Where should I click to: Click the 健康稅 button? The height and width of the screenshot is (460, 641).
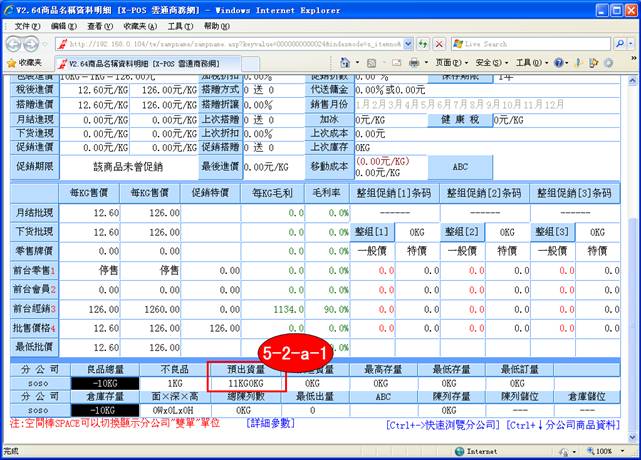(462, 119)
